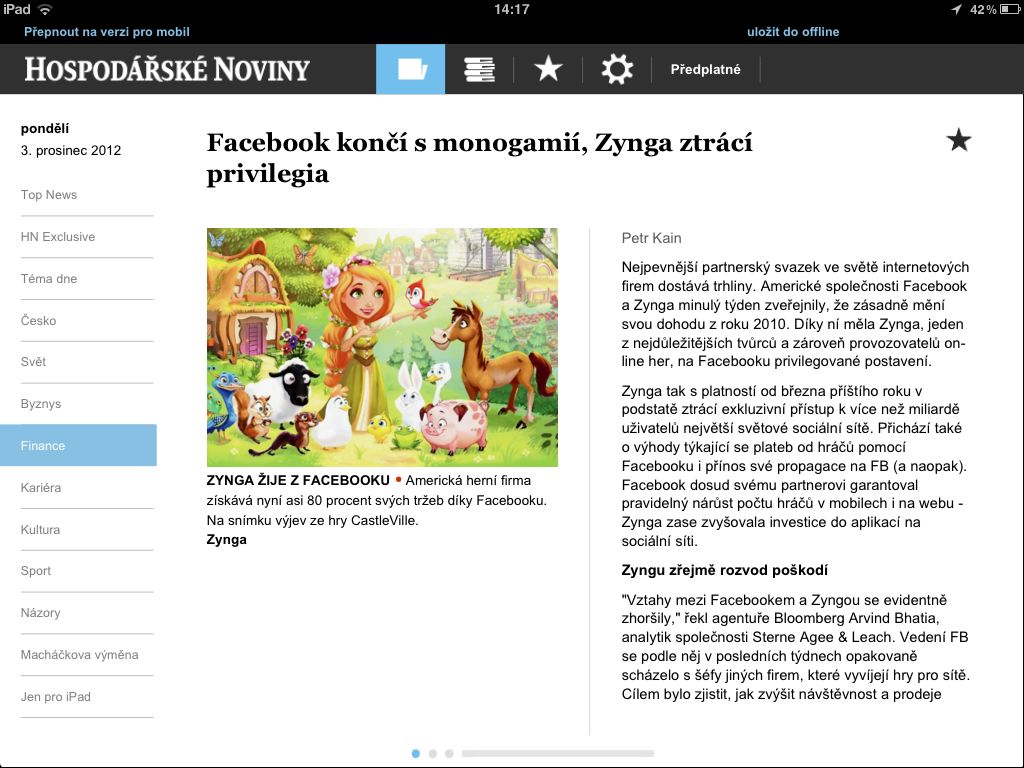View the CastleVille game image
Viewport: 1024px width, 768px height.
point(382,346)
